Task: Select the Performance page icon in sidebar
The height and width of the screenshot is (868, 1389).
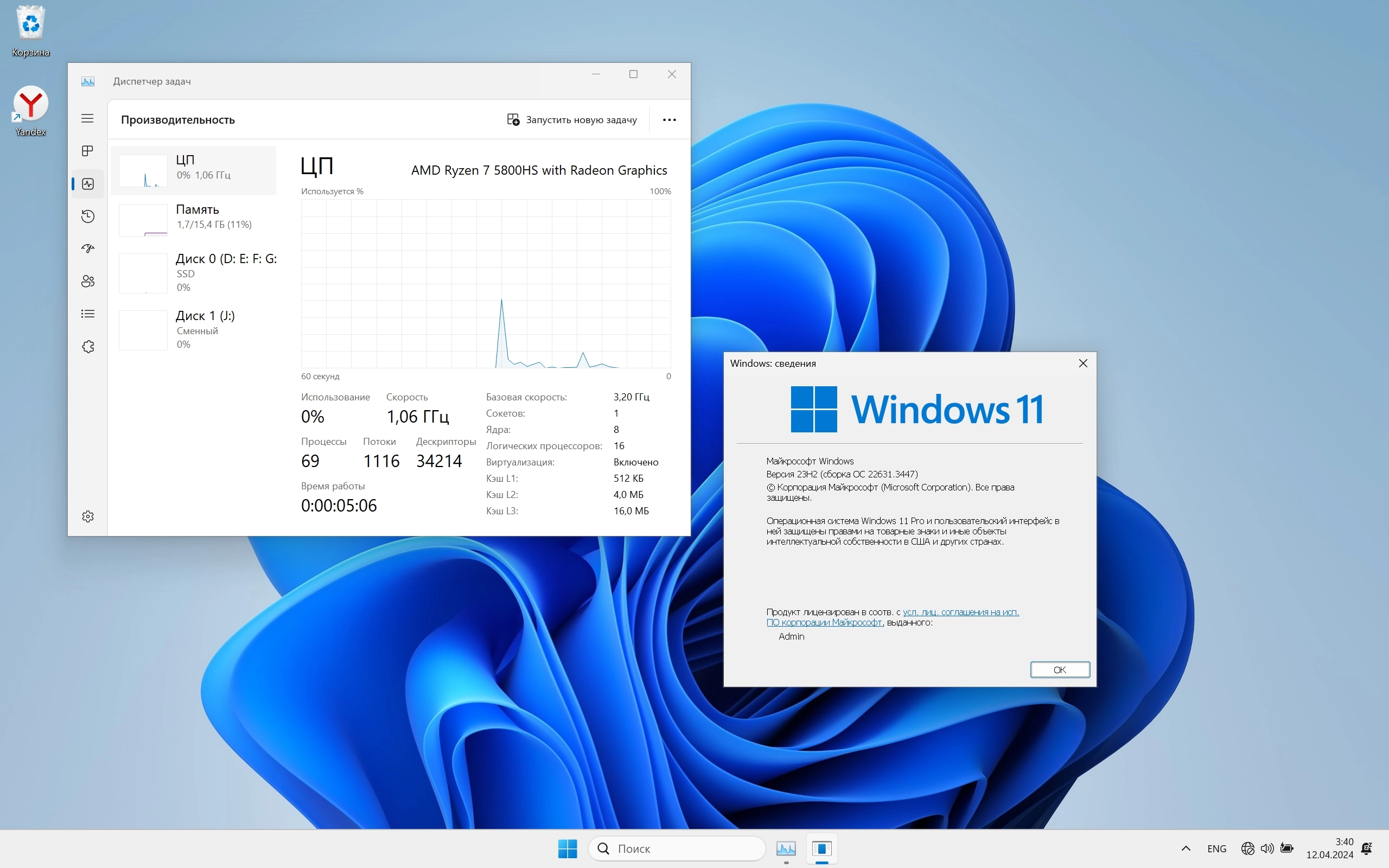Action: click(x=87, y=184)
